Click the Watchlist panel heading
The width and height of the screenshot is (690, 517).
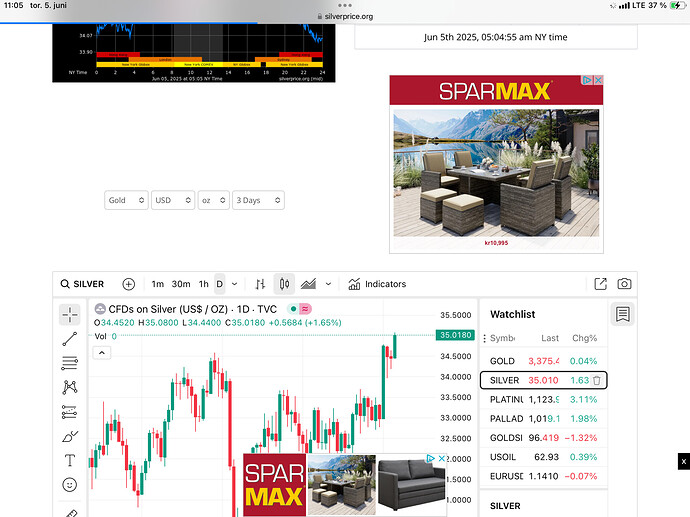tap(513, 314)
